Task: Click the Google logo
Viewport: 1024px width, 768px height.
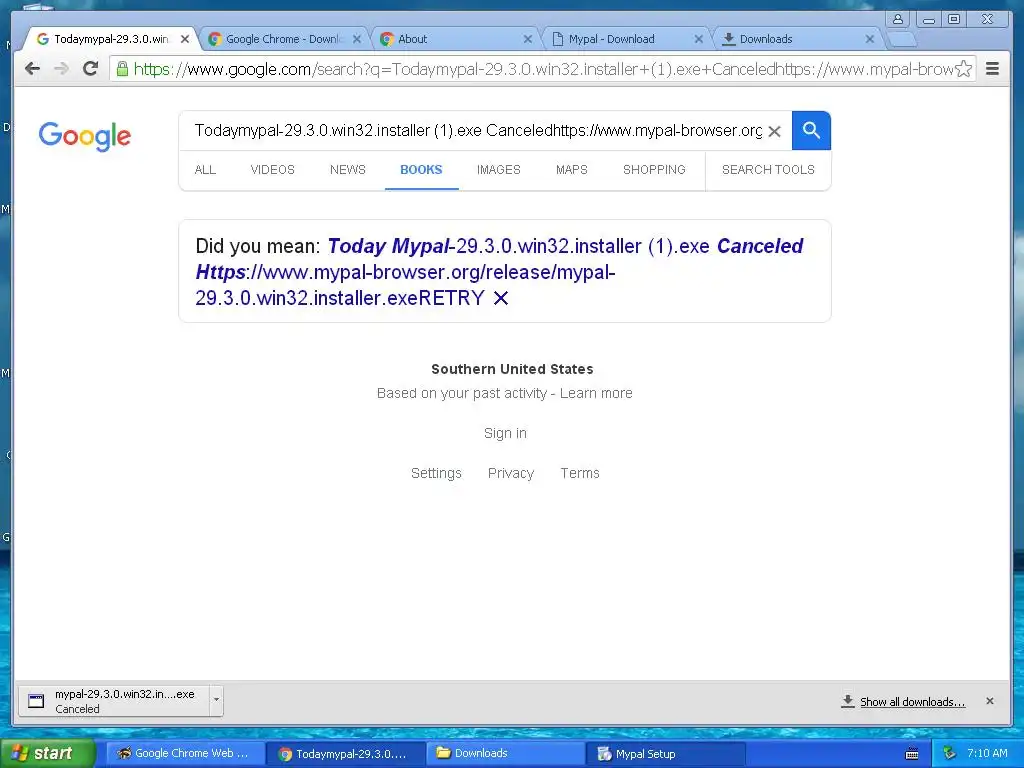Action: [x=85, y=136]
